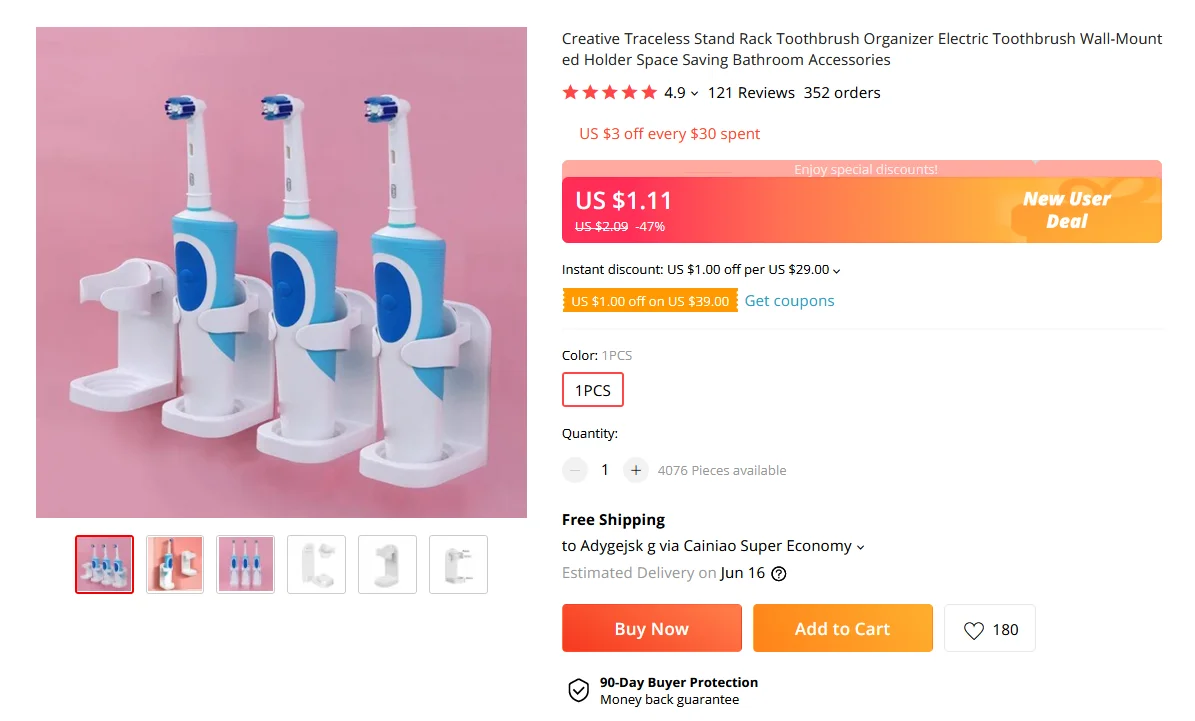View the second thumbnail with orange background

coord(175,564)
